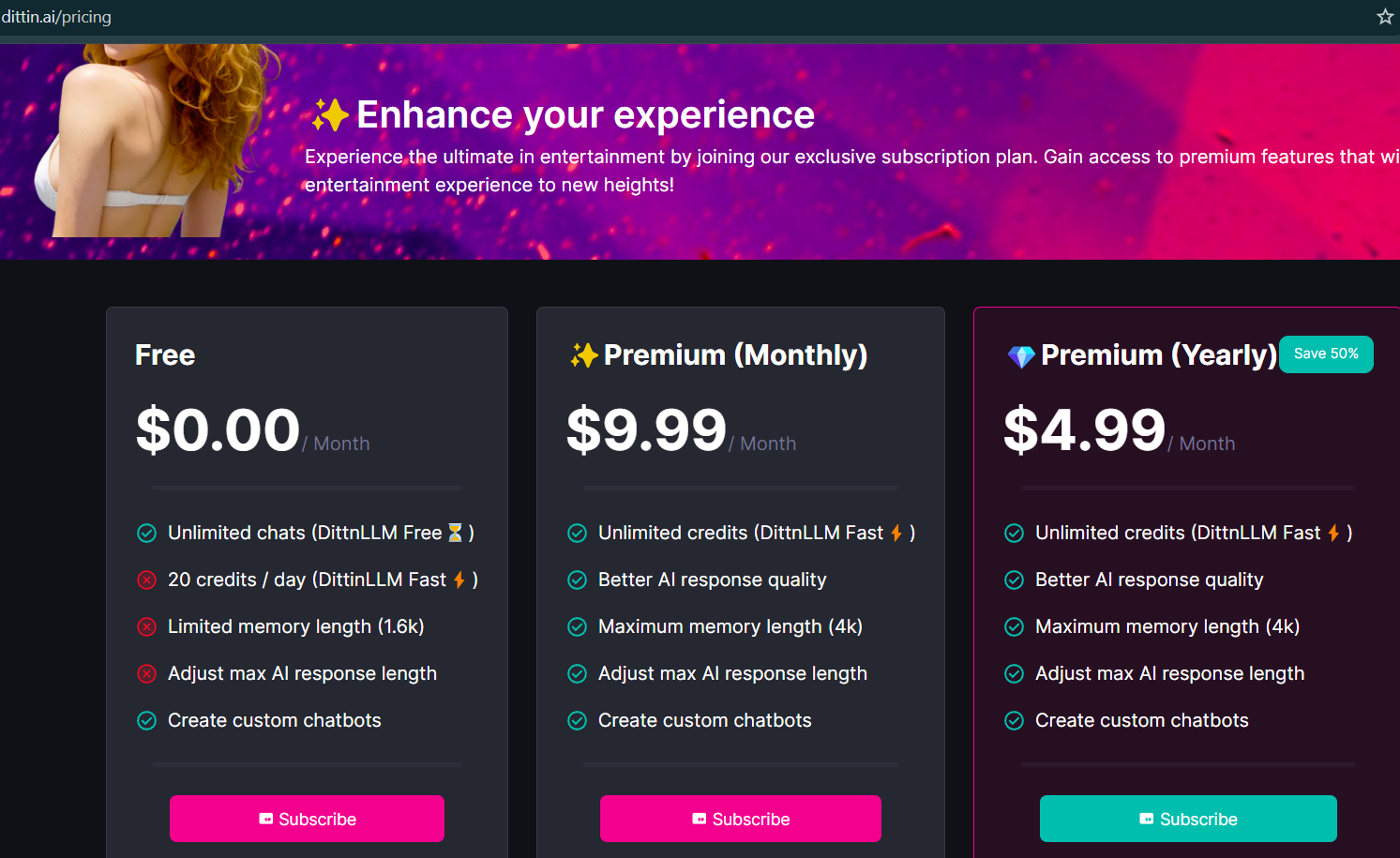Click the sparkles icon beside Premium (Monthly)
The height and width of the screenshot is (858, 1400).
(x=584, y=354)
